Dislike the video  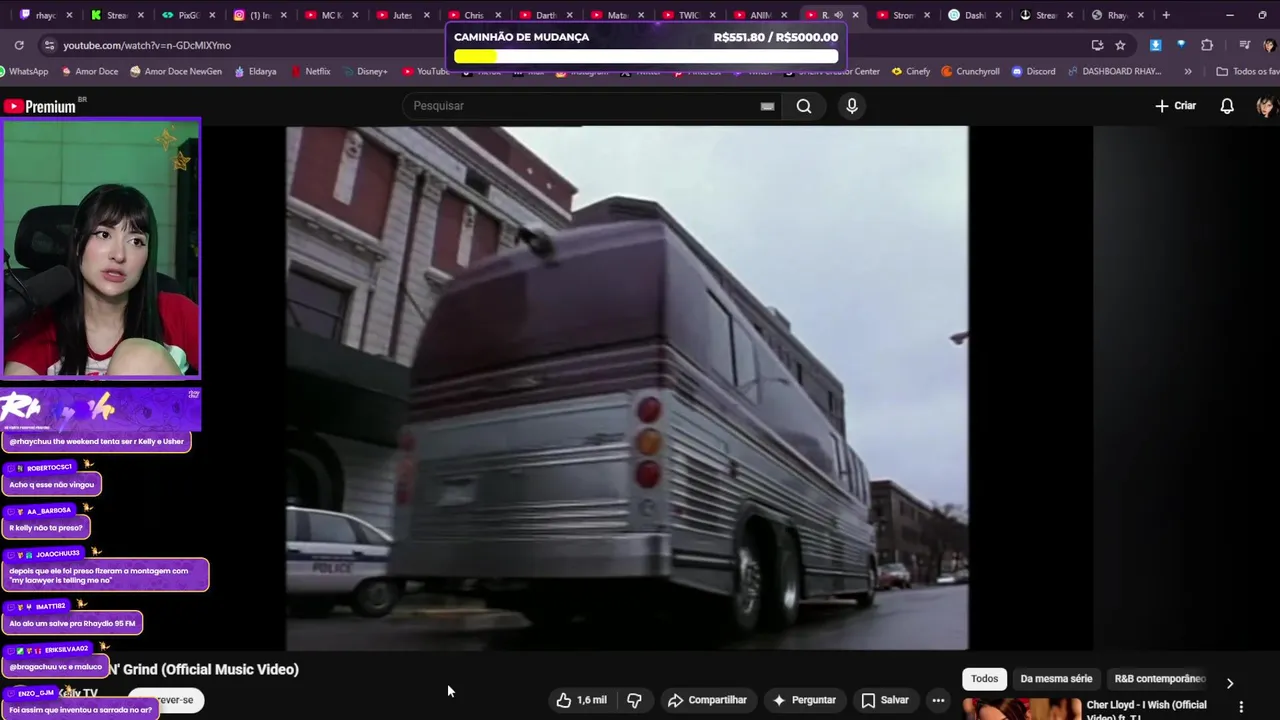coord(634,700)
